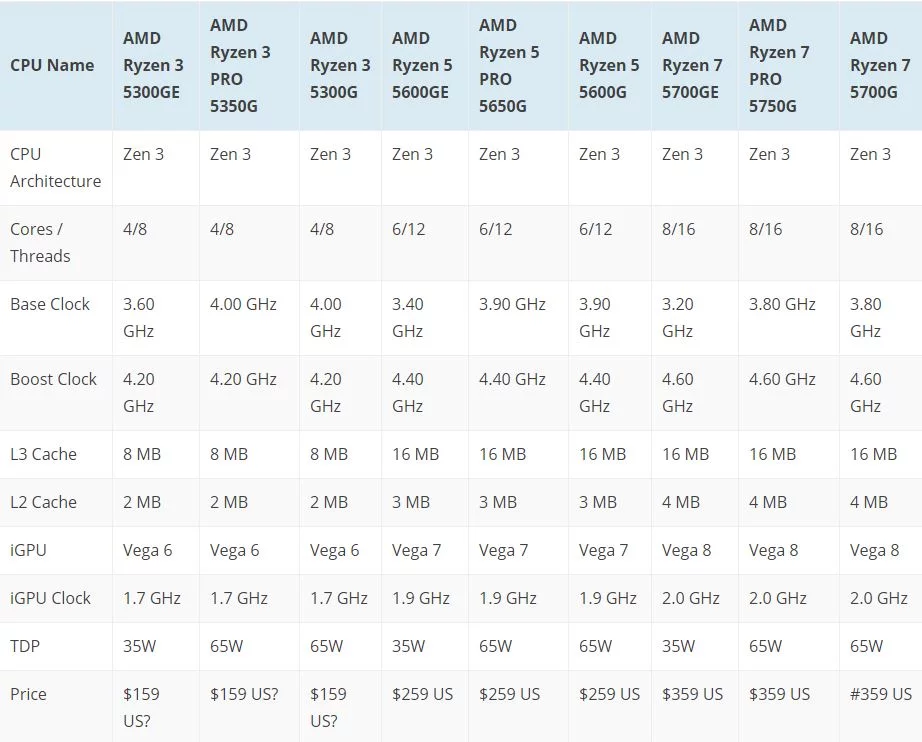This screenshot has height=742, width=922.
Task: Select the Cores / Threads row label
Action: [40, 242]
